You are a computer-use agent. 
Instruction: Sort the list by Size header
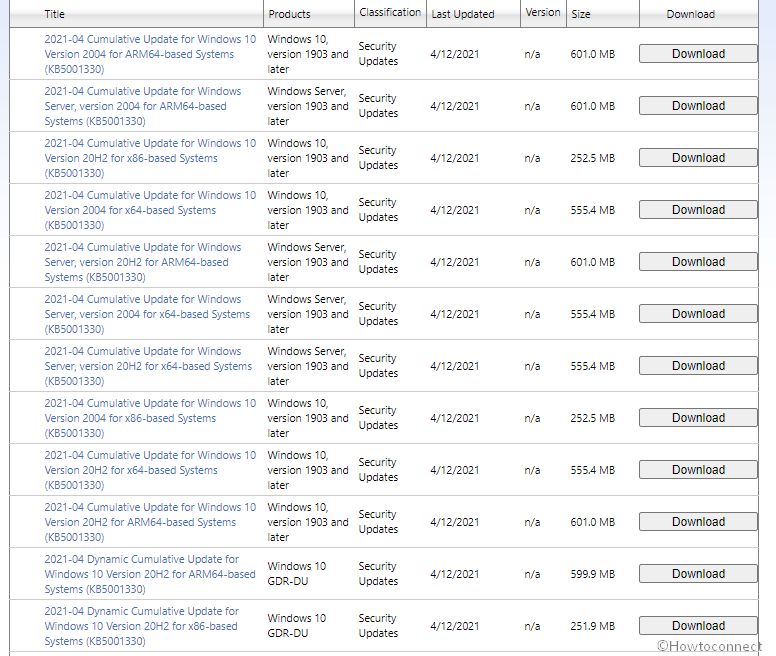click(581, 14)
